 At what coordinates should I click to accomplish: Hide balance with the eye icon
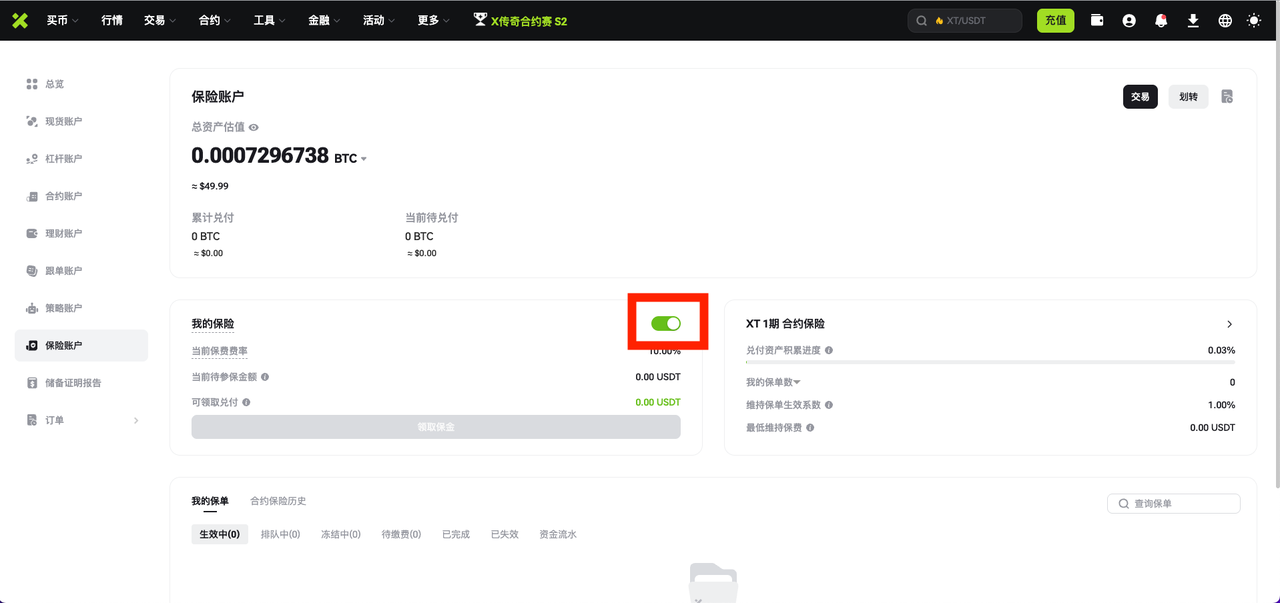[254, 128]
